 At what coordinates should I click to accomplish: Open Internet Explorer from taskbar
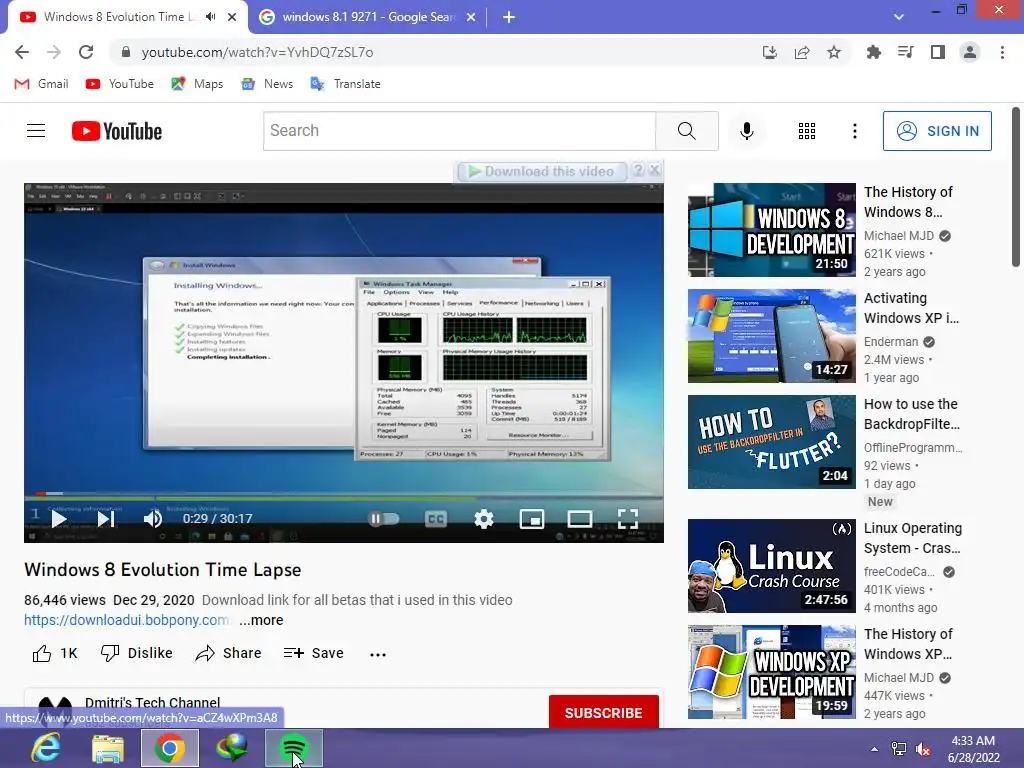46,748
